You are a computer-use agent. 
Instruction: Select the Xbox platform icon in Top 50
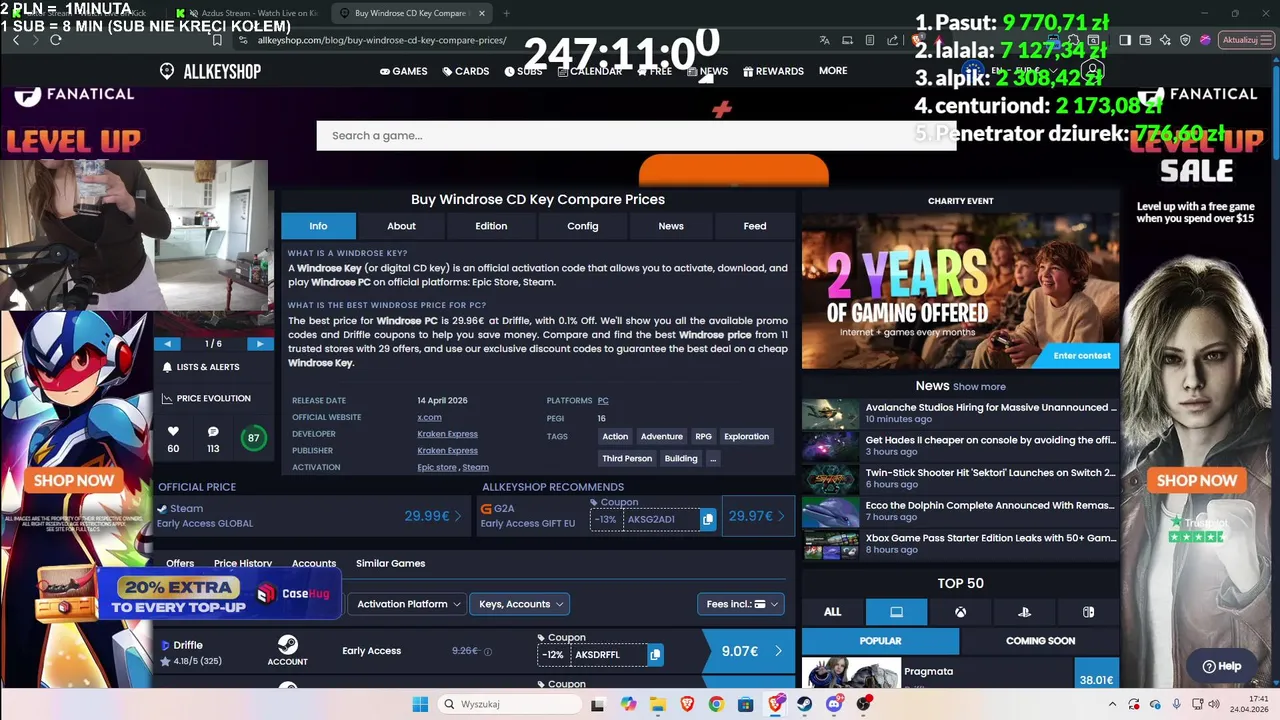click(960, 612)
